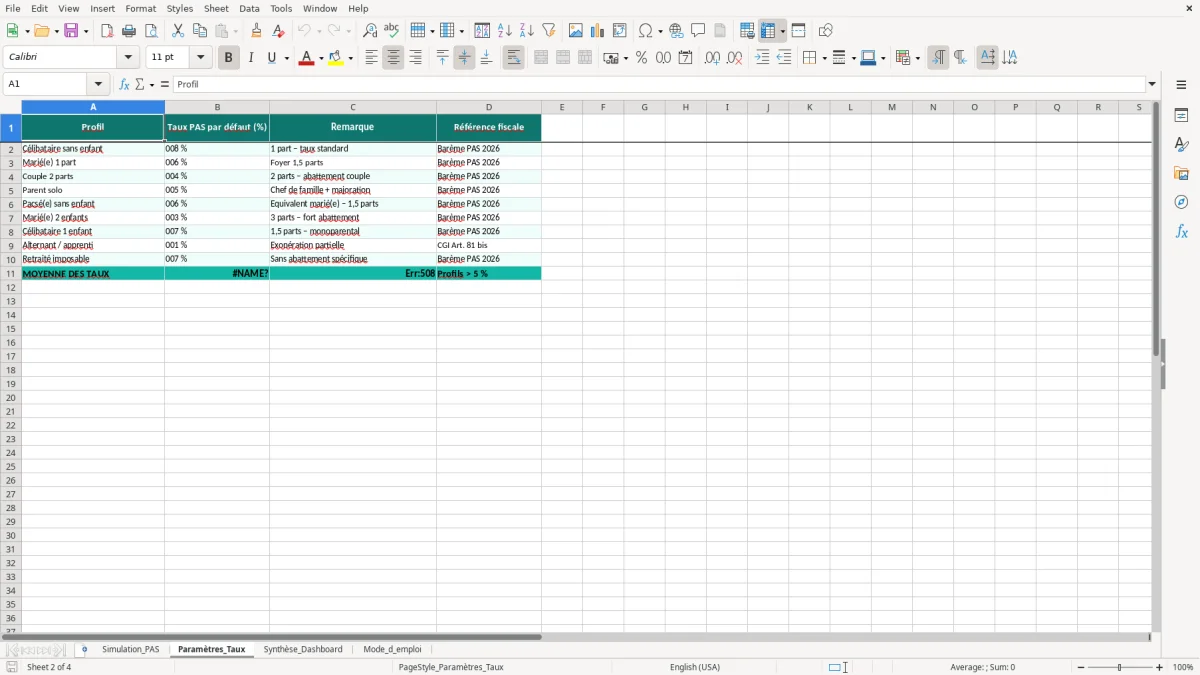
Task: Click Merge and center cells icon
Action: coord(541,58)
